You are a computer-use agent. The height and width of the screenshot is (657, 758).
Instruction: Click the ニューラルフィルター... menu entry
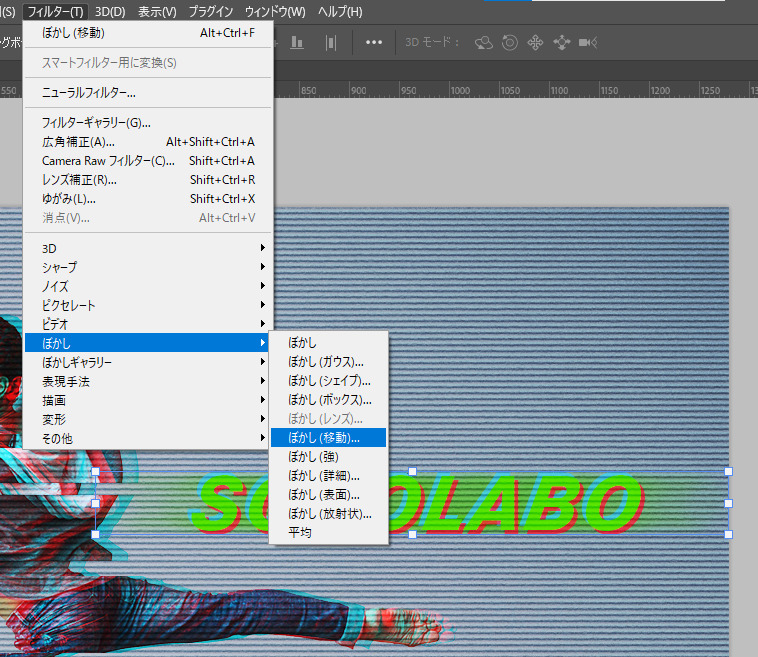[x=89, y=93]
